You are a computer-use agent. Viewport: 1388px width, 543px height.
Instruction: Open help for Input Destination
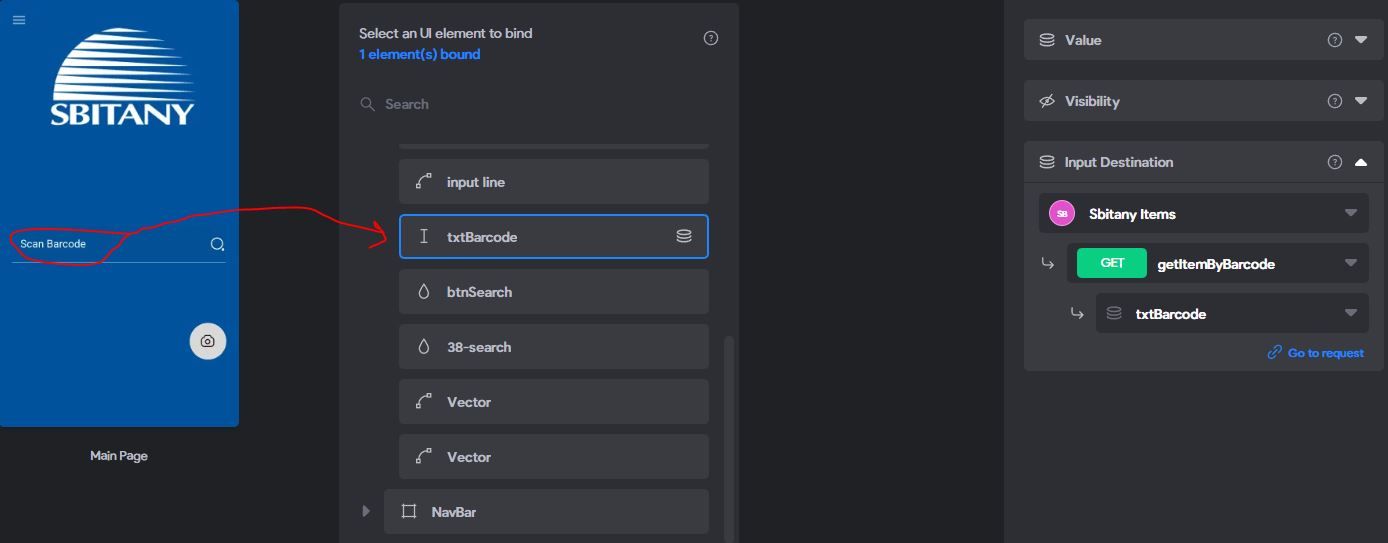1334,162
